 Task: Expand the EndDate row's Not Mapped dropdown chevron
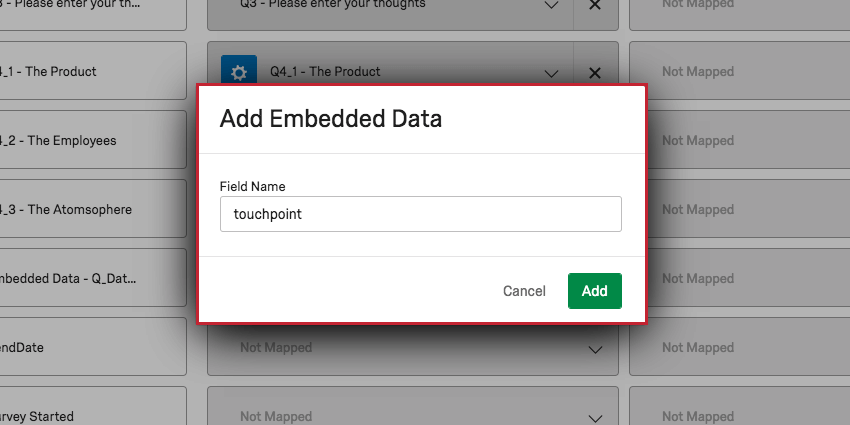(595, 349)
